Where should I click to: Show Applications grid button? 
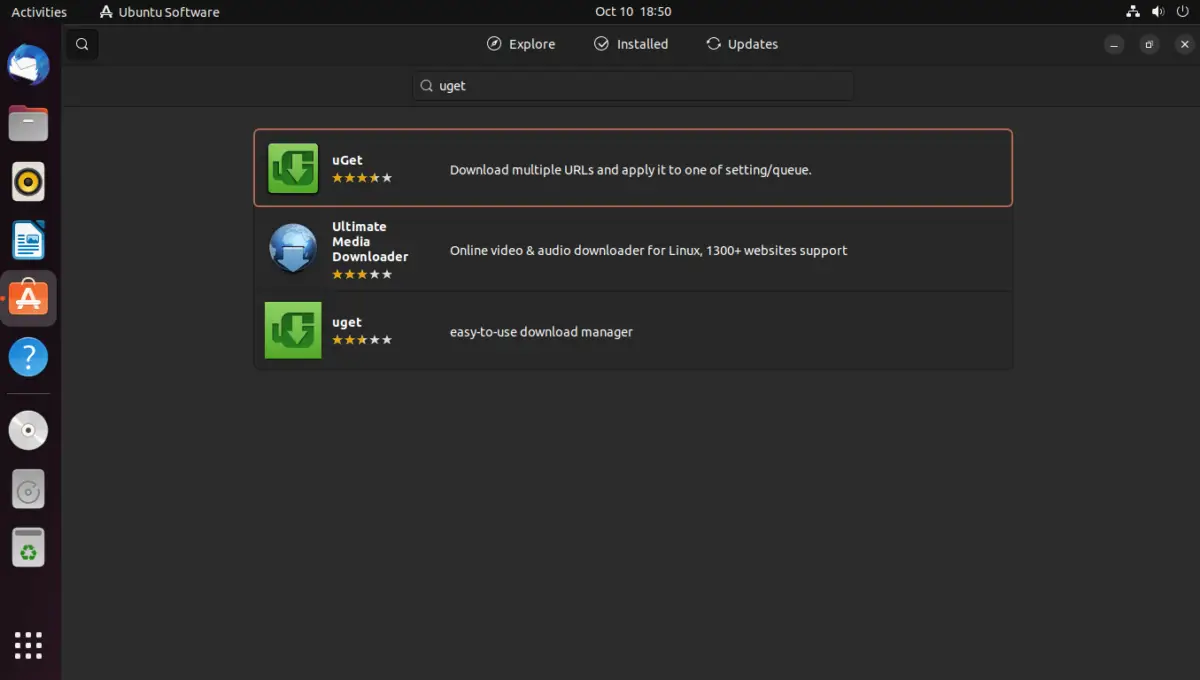(x=28, y=645)
